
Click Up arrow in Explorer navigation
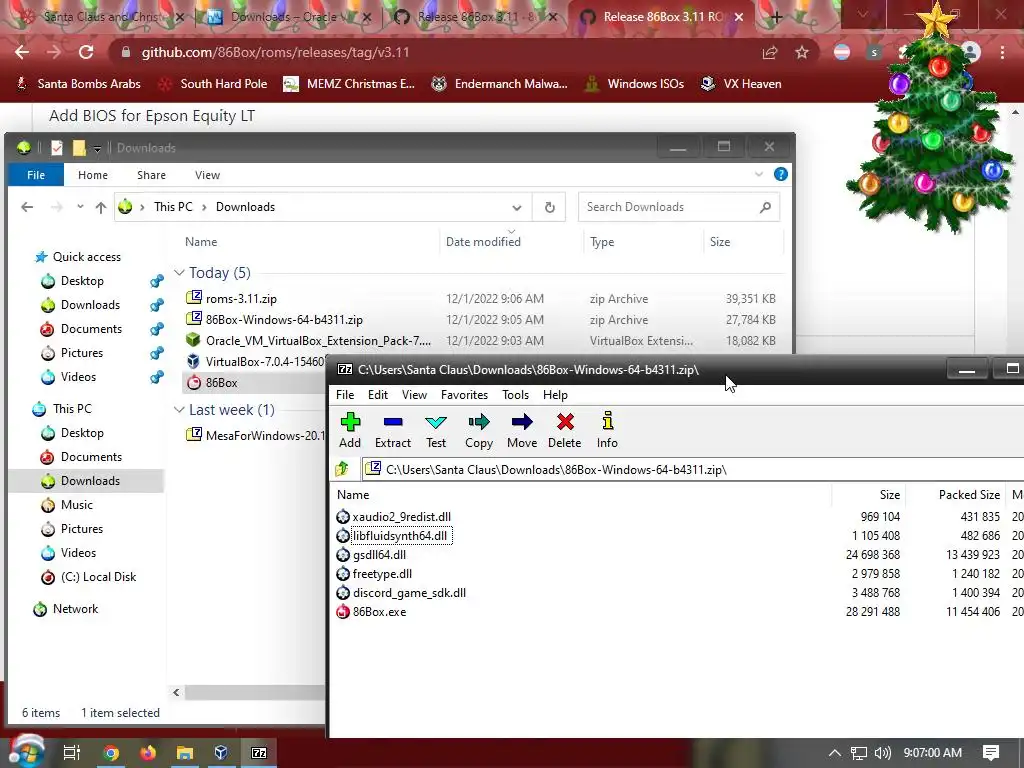point(101,207)
